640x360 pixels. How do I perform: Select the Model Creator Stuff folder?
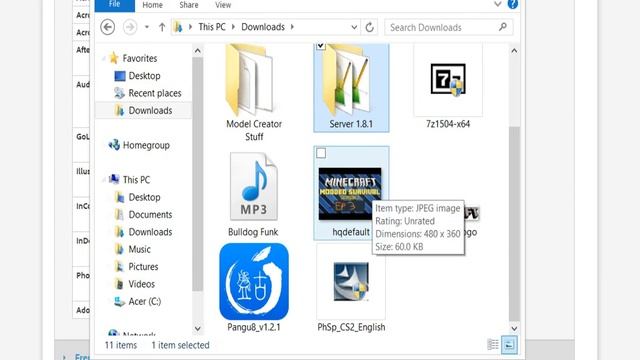[x=254, y=93]
